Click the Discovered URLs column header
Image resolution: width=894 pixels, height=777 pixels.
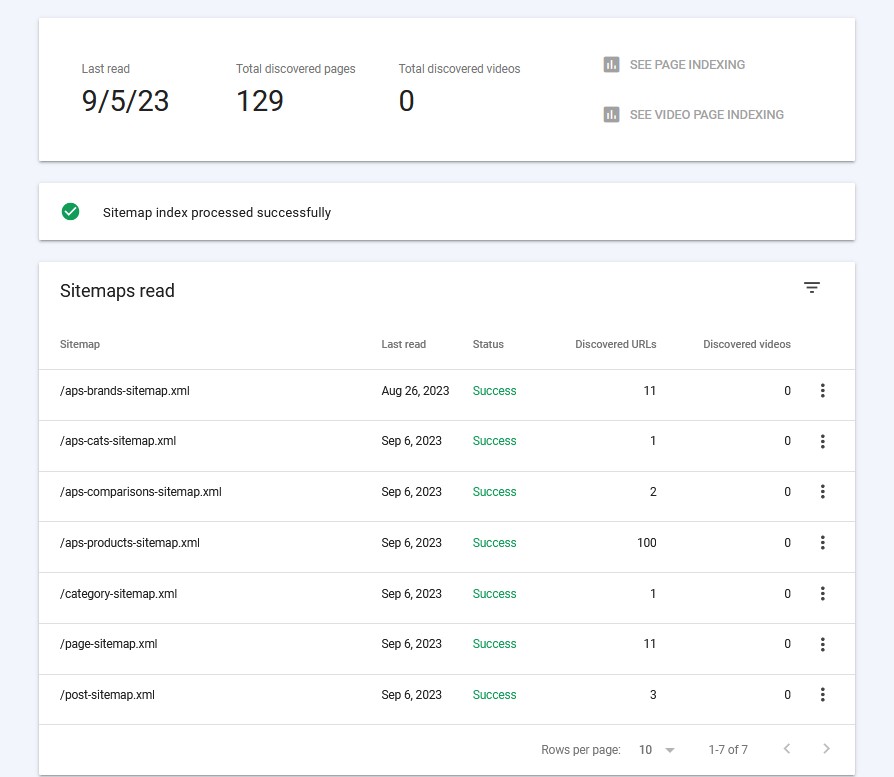tap(616, 344)
